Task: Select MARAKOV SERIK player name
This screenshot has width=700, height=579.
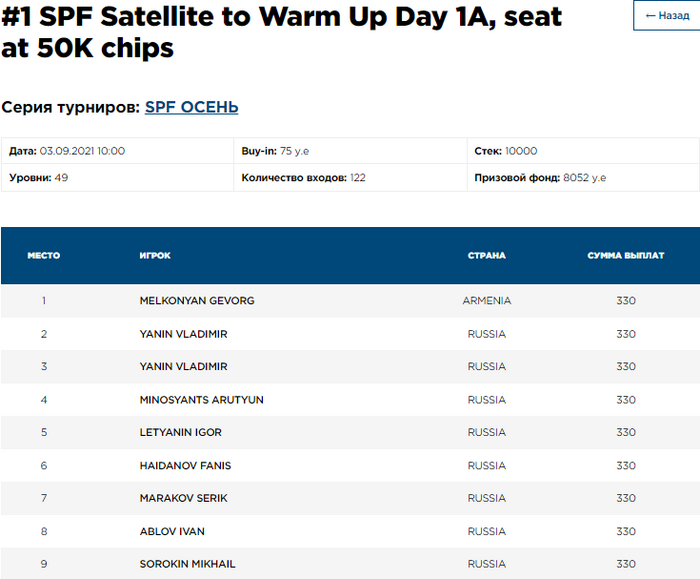Action: [183, 498]
